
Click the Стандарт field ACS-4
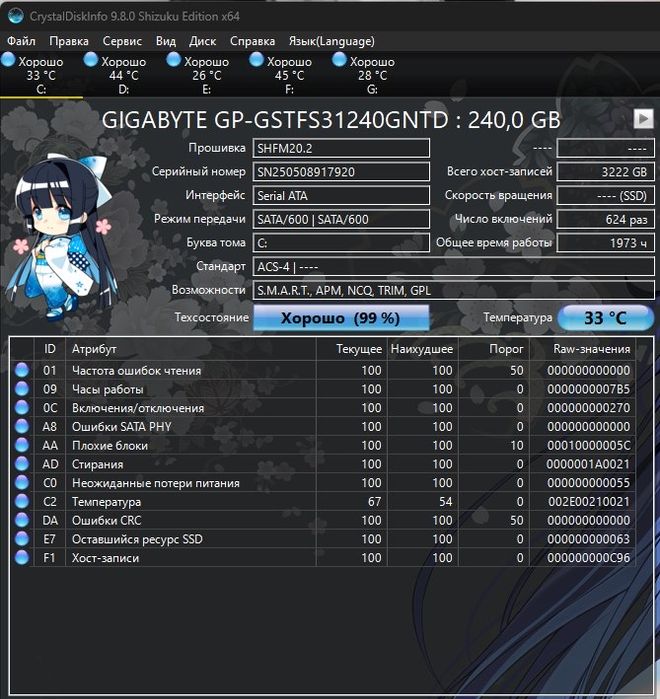pyautogui.click(x=454, y=267)
